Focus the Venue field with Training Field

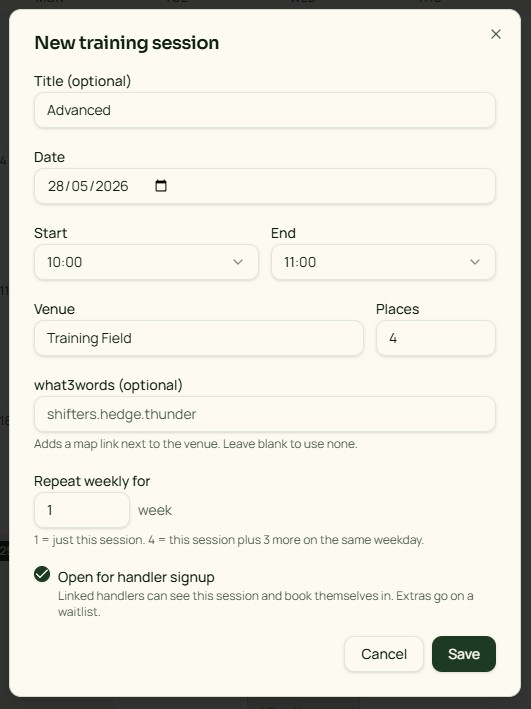pyautogui.click(x=199, y=338)
